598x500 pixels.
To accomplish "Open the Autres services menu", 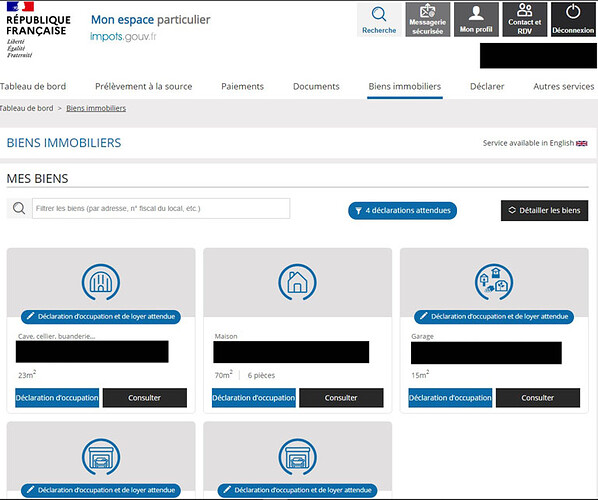I will pos(564,87).
